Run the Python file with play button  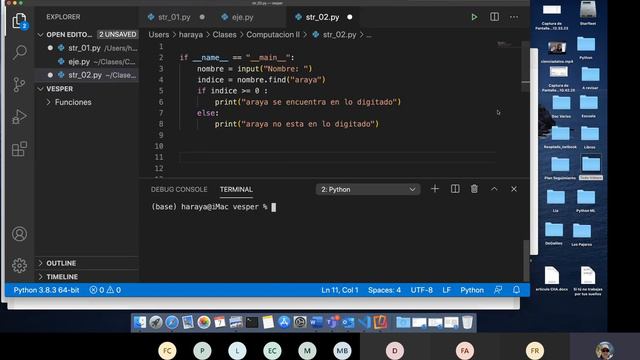pyautogui.click(x=474, y=17)
